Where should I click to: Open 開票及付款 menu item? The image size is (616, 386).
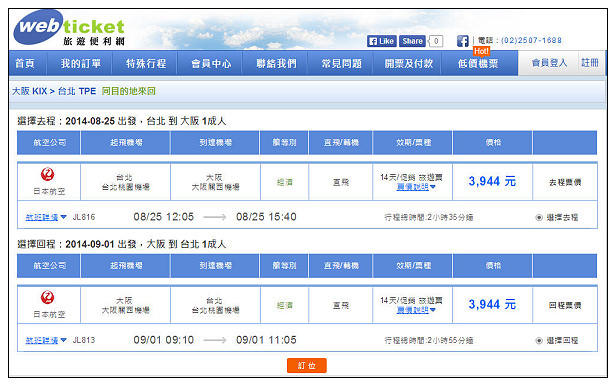point(409,63)
